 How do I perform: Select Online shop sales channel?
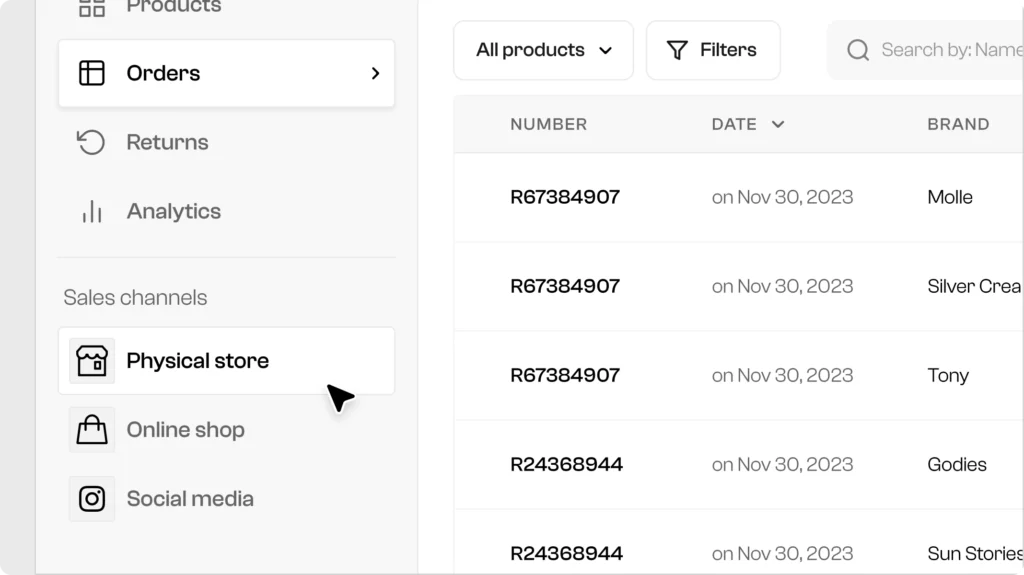185,430
